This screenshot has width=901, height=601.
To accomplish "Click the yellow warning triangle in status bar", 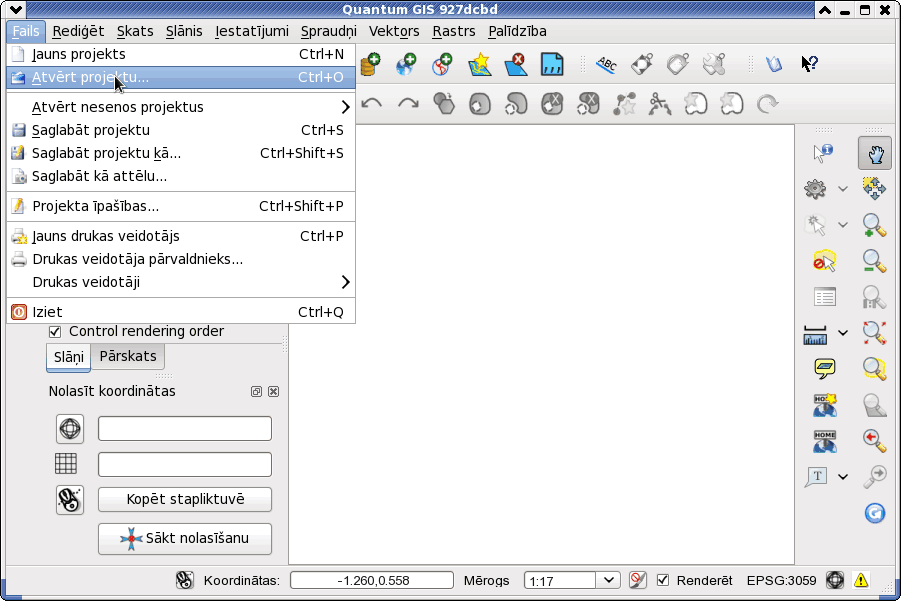I will click(x=861, y=580).
